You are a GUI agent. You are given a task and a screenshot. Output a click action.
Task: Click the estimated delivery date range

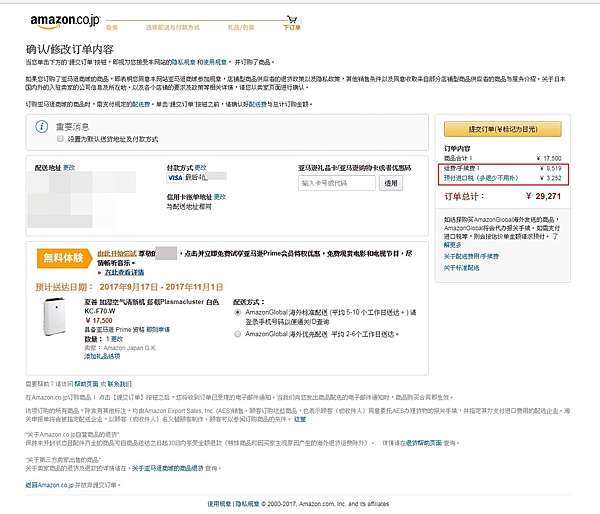(161, 287)
